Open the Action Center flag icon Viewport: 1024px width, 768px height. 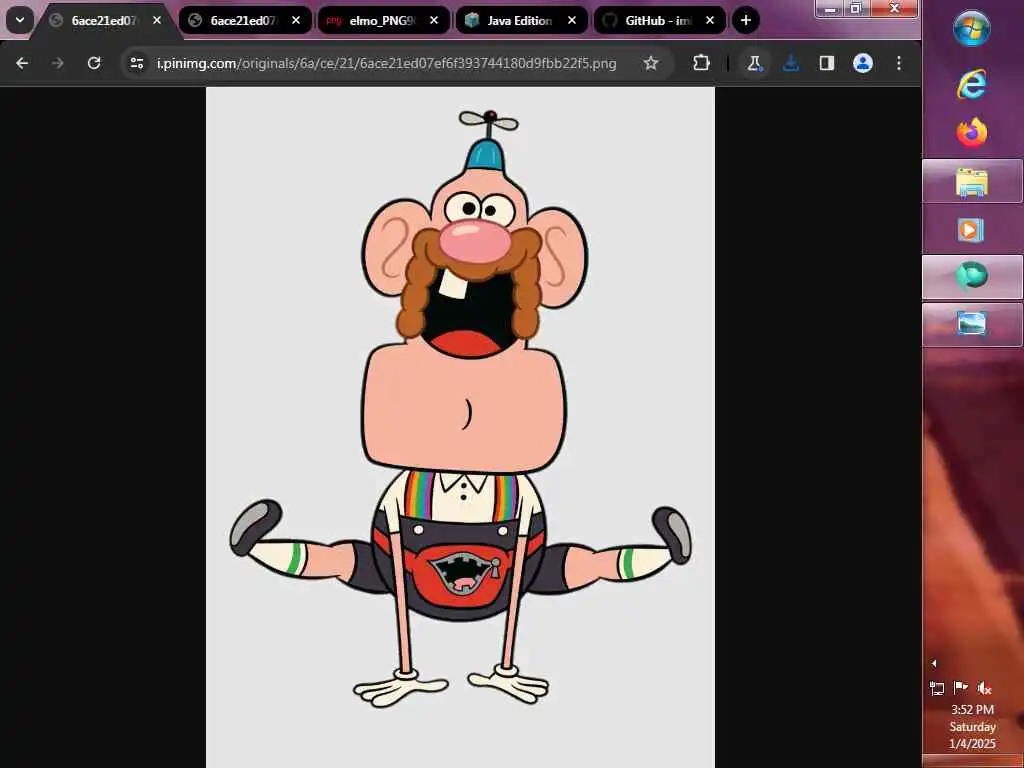tap(961, 687)
